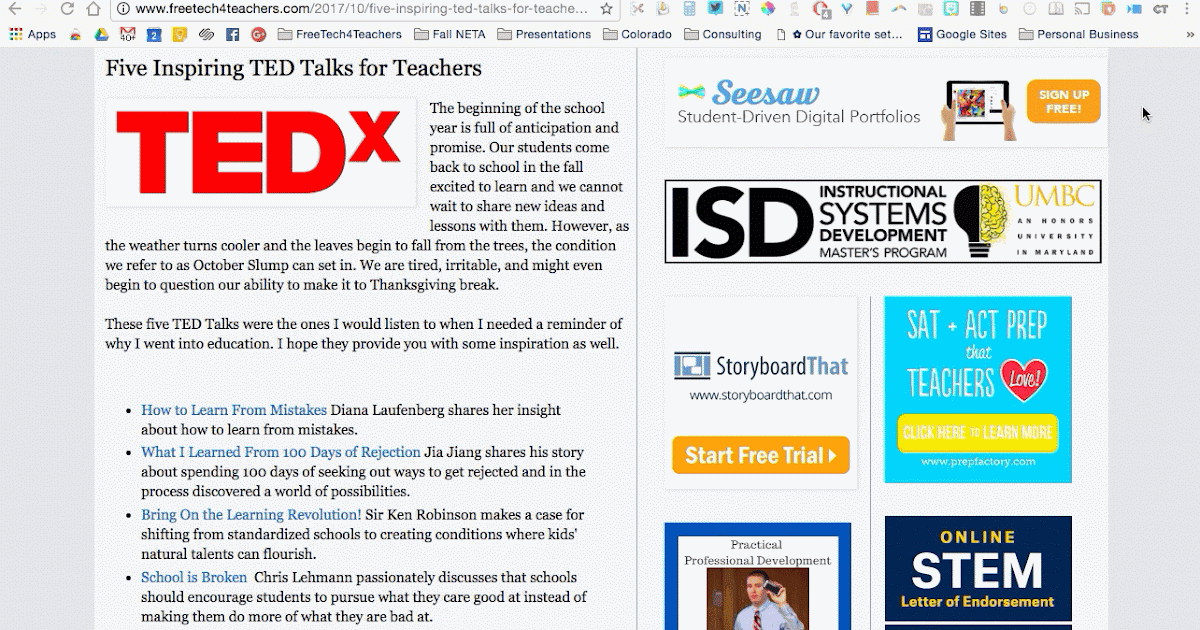Viewport: 1200px width, 630px height.
Task: Expand the FreeTech4Teachers bookmarks folder
Action: 340,34
